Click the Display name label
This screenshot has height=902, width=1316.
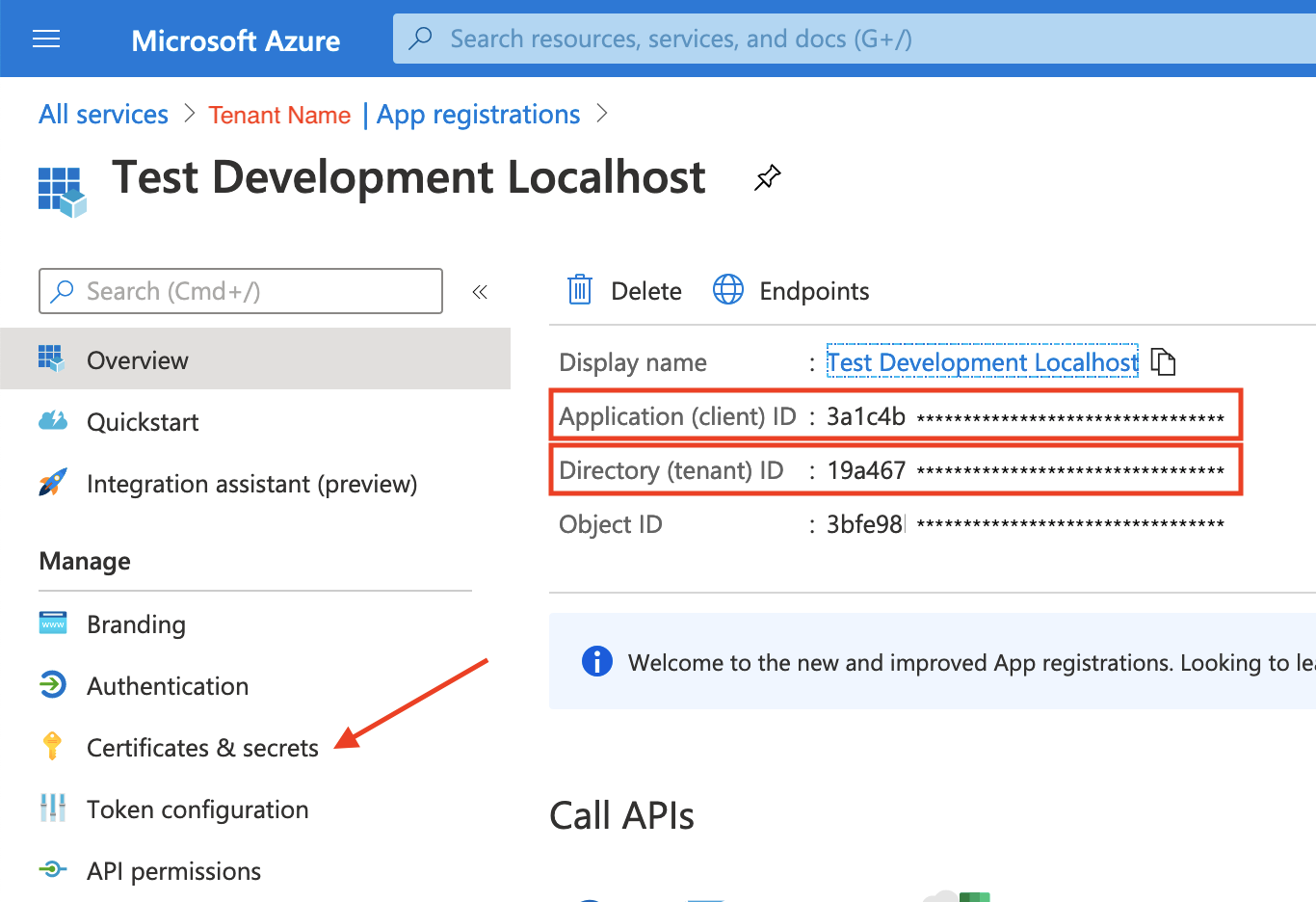[632, 362]
